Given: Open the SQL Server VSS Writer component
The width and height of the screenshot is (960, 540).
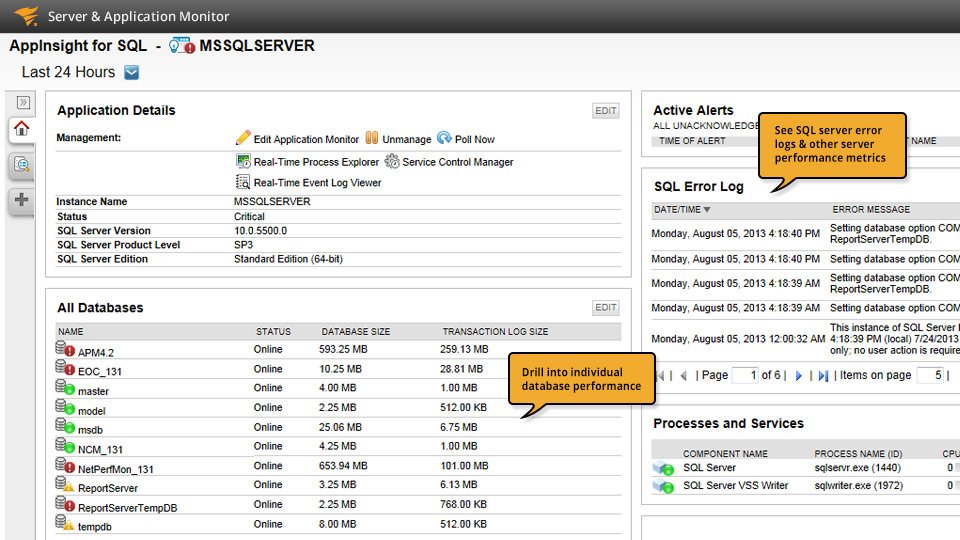Looking at the screenshot, I should [735, 486].
